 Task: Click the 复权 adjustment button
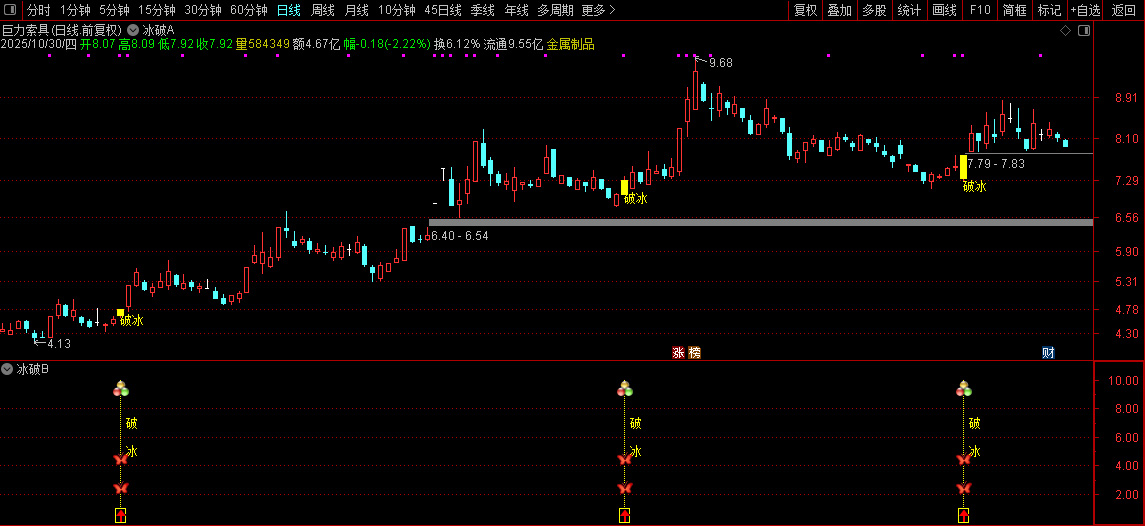coord(805,10)
